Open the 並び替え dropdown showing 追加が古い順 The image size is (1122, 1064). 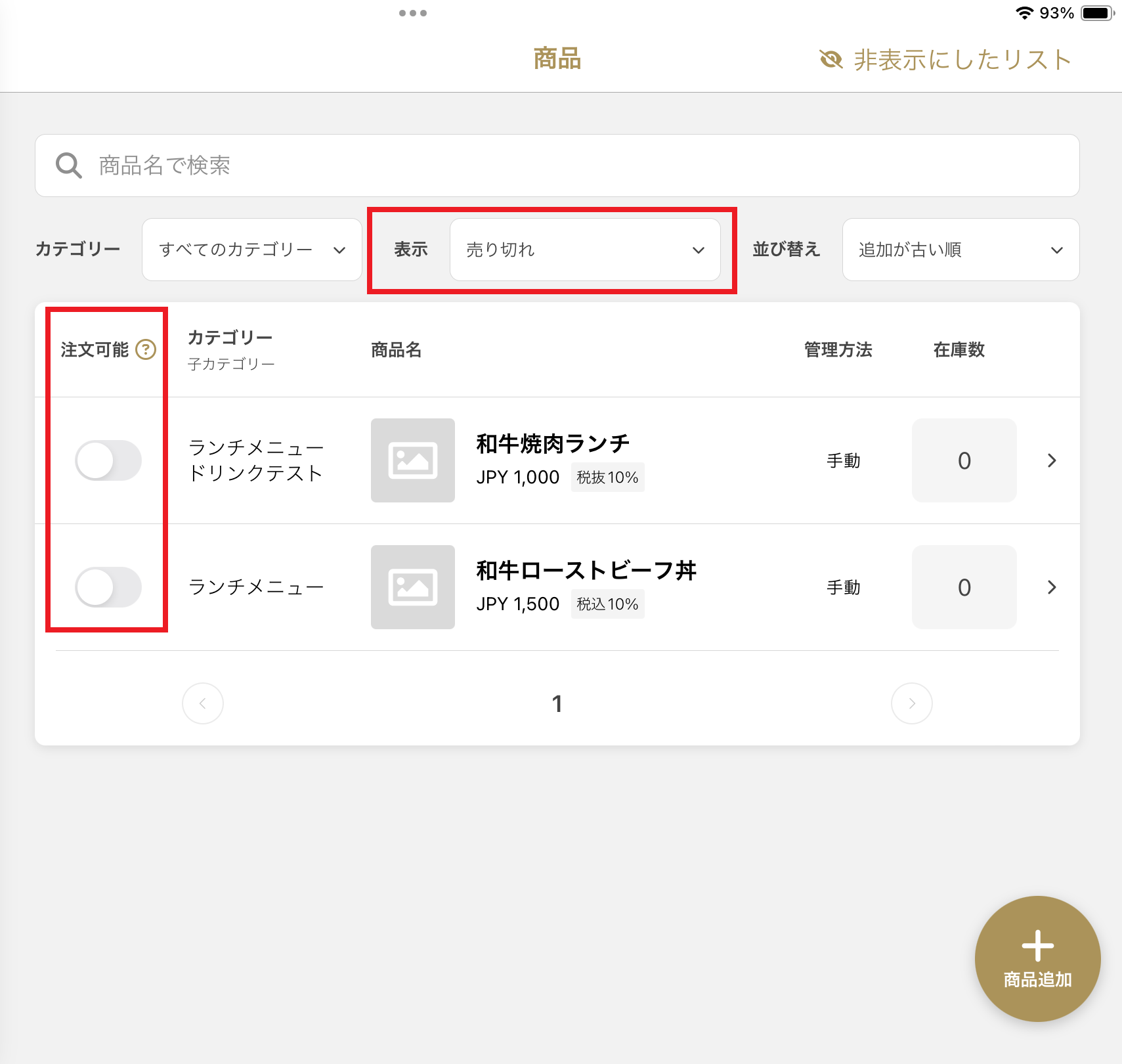click(960, 250)
